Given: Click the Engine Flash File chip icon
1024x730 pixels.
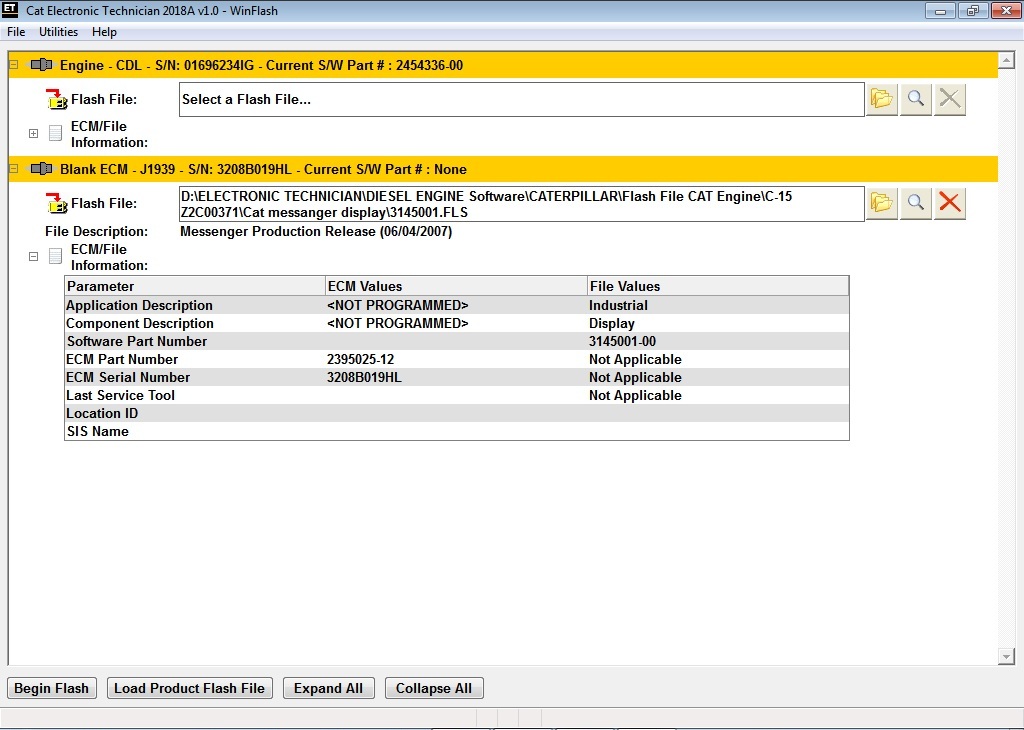Looking at the screenshot, I should pos(57,99).
